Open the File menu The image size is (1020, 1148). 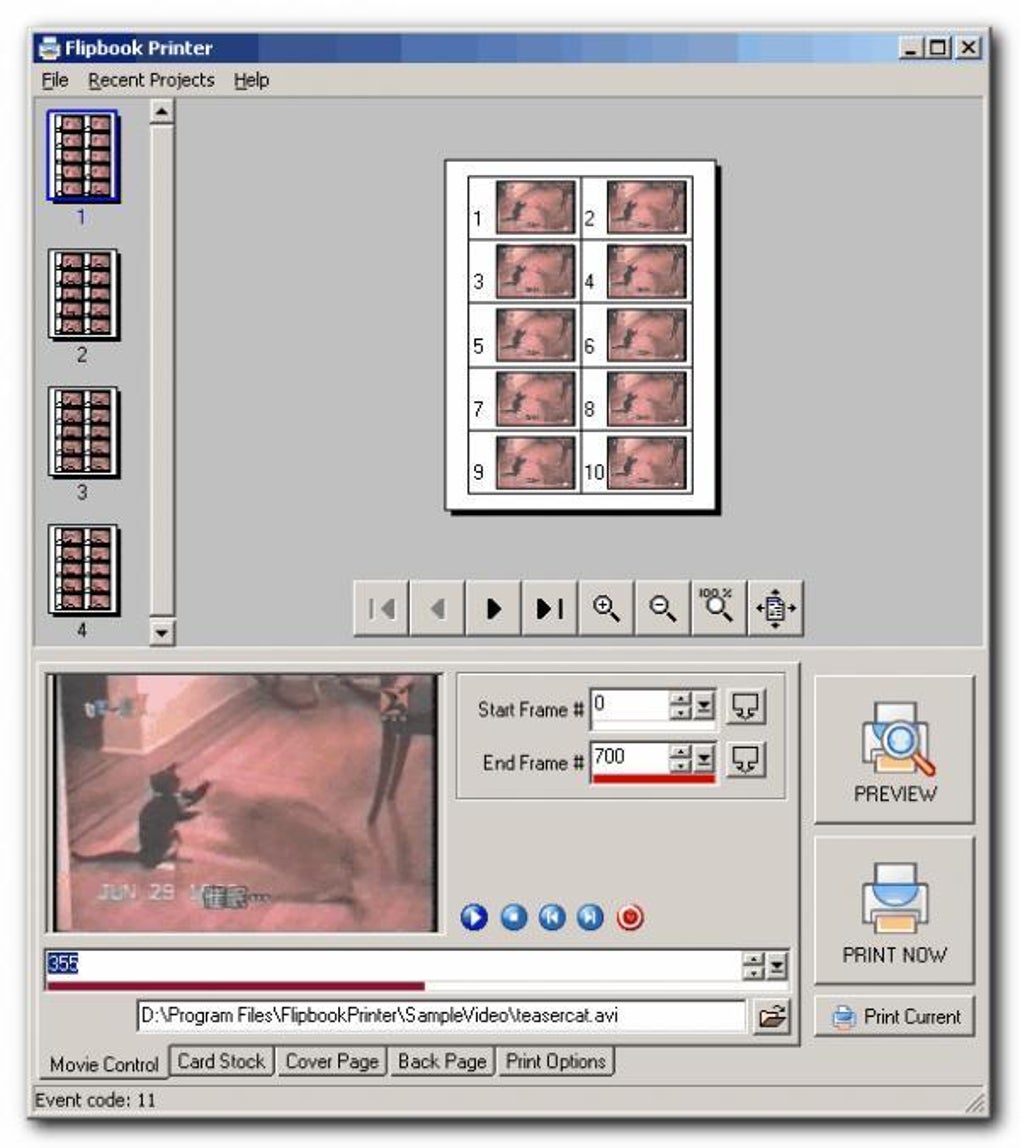pos(55,80)
